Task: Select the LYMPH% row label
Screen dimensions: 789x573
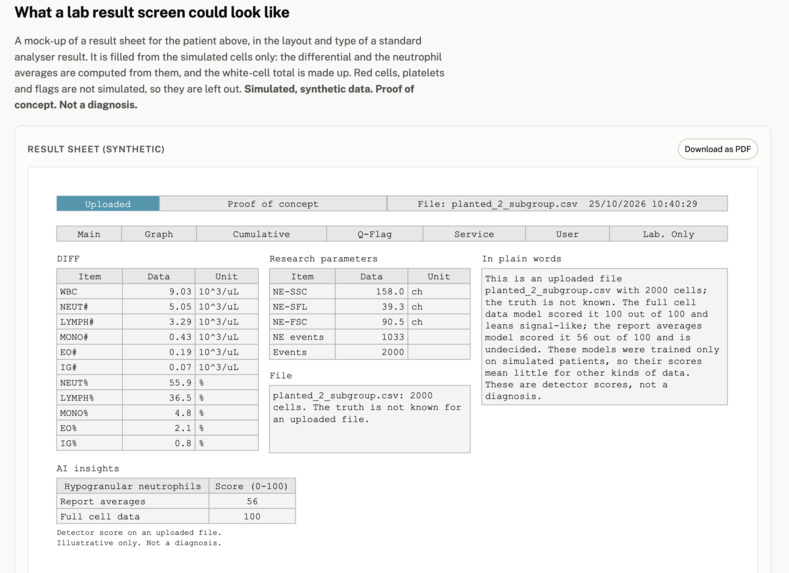Action: pos(90,398)
